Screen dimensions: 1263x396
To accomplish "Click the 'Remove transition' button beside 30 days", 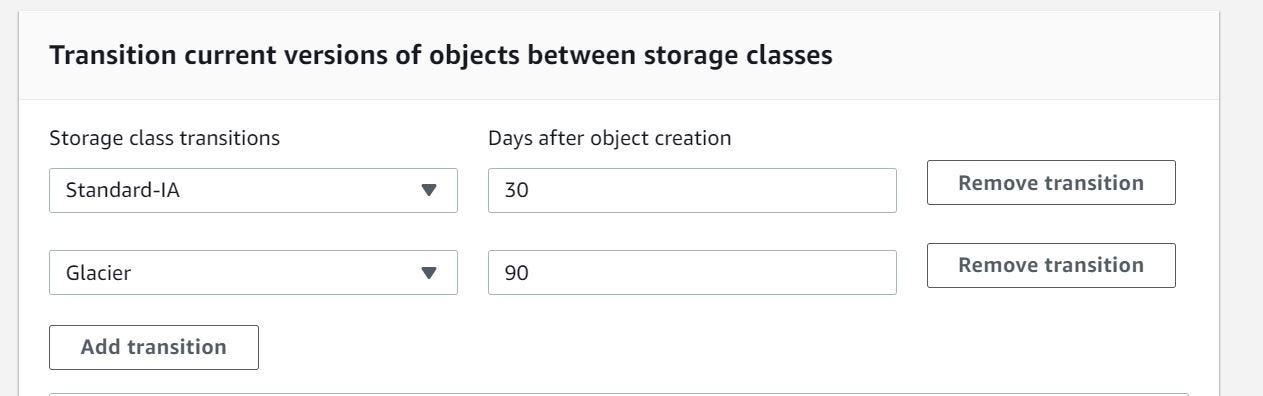I will [1051, 183].
